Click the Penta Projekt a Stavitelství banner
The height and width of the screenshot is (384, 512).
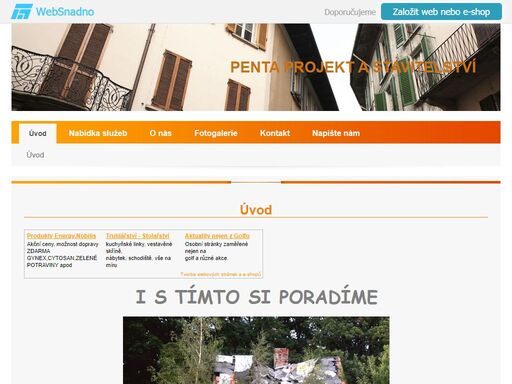click(x=256, y=67)
